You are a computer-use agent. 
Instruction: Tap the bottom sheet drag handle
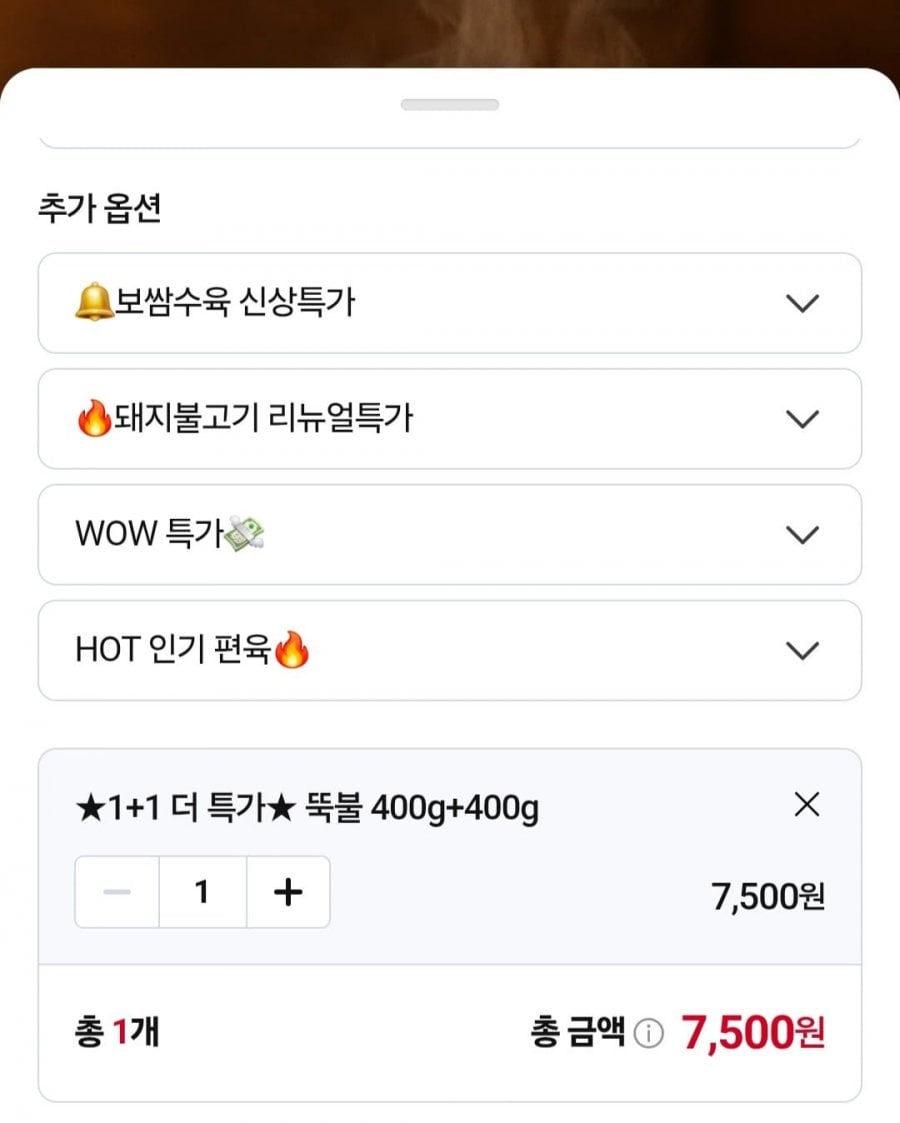pos(450,105)
